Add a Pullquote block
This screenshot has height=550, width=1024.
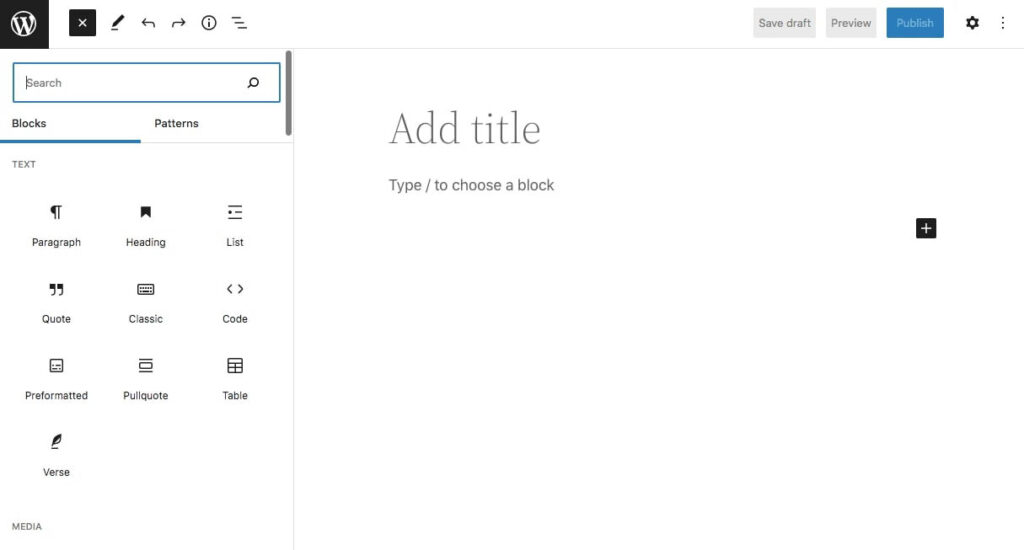point(146,377)
